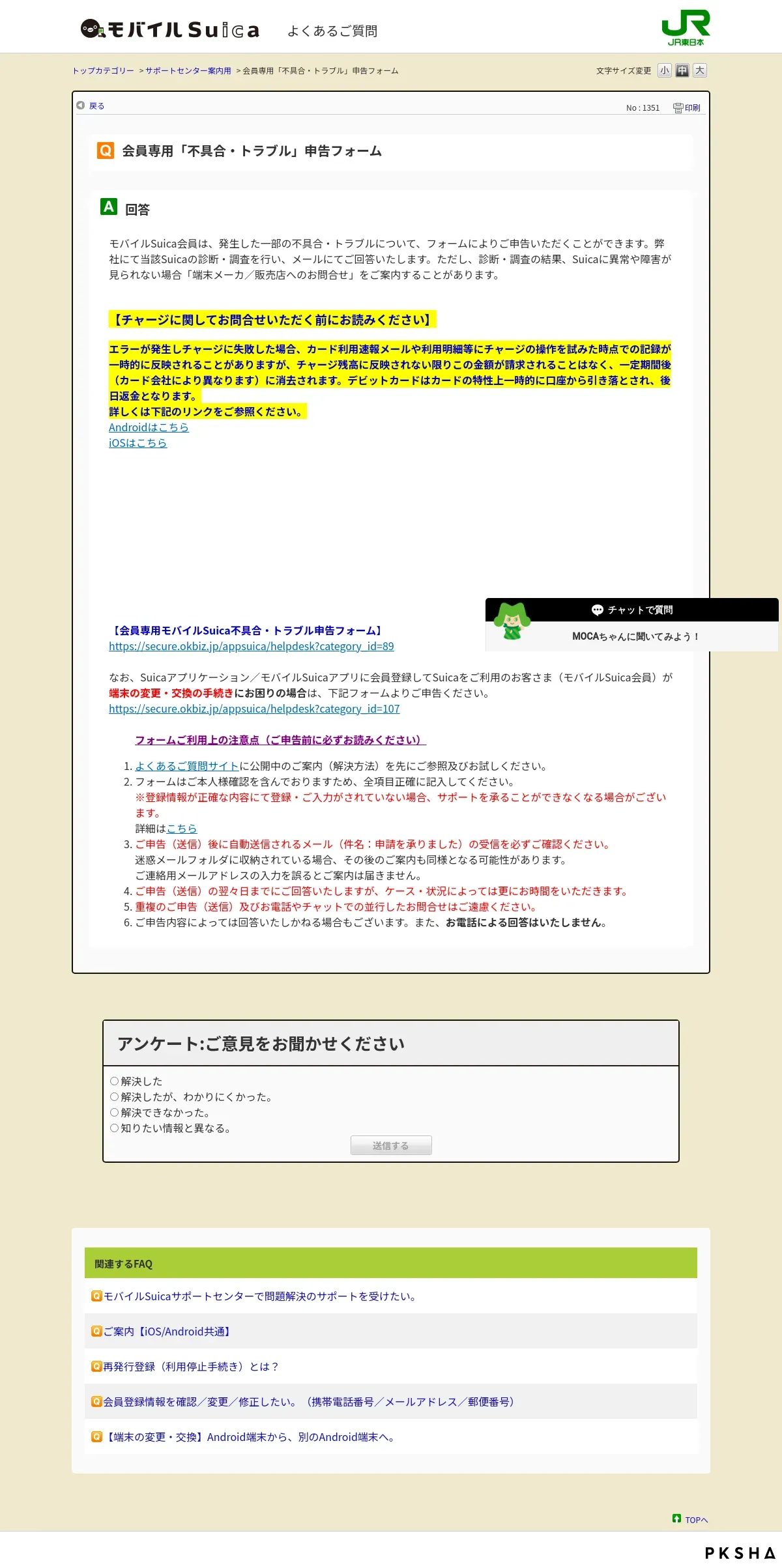Click Q icon beside 端末の変更・交換 Android FAQ
Image resolution: width=782 pixels, height=1568 pixels.
point(96,1436)
